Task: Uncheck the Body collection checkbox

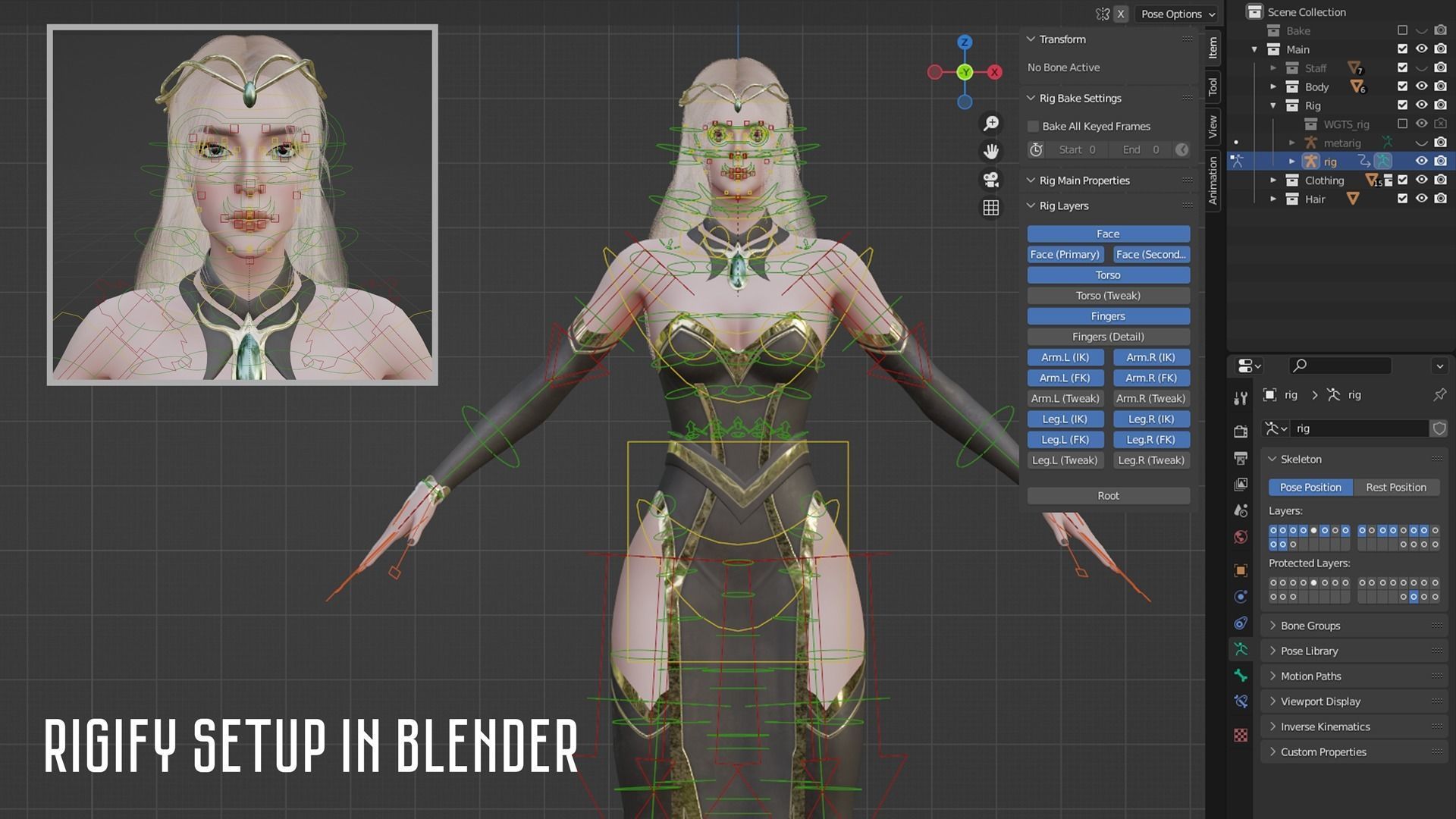Action: point(1402,86)
